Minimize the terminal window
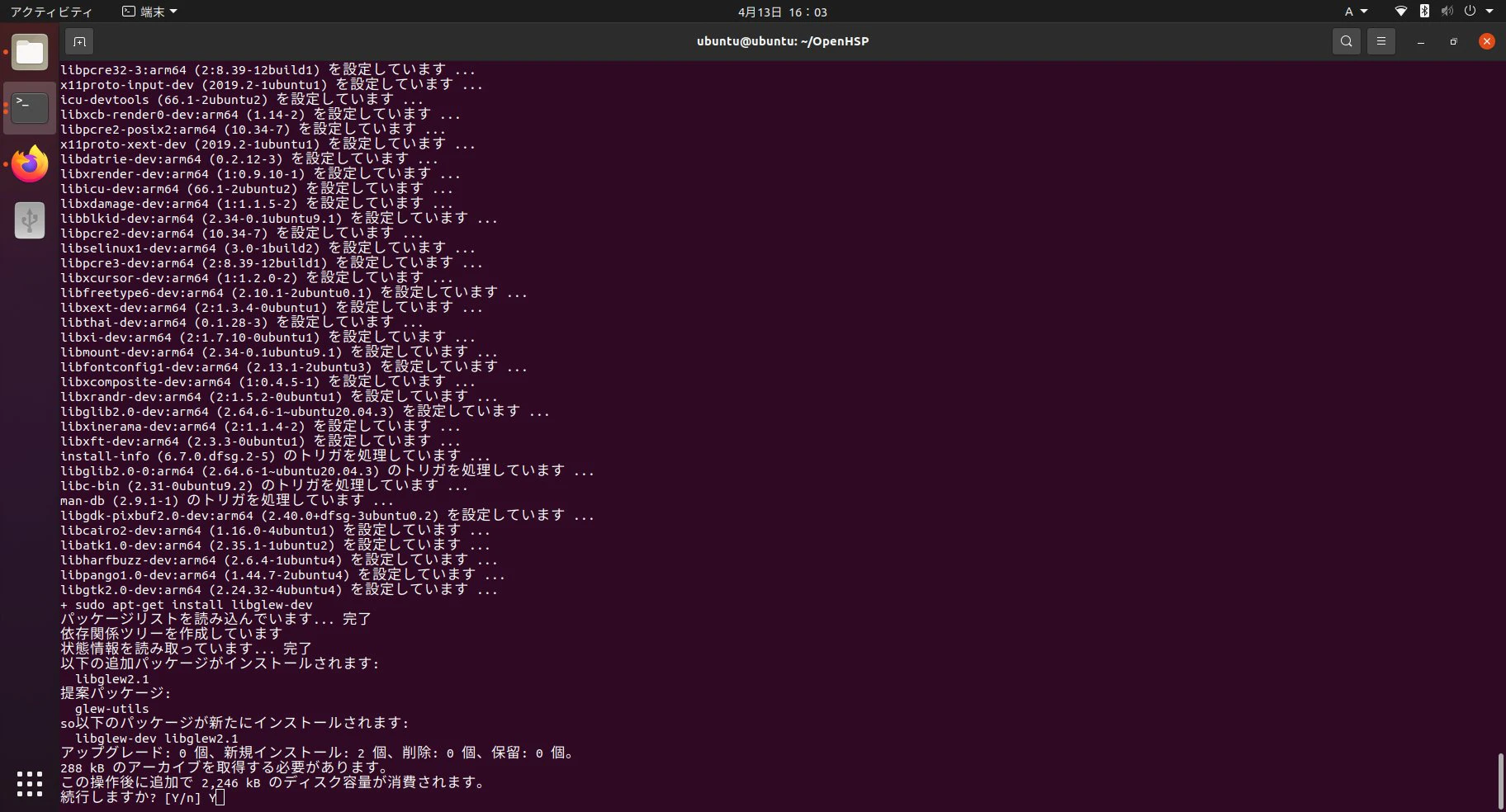Screen dimensions: 1506x812 pos(1420,41)
